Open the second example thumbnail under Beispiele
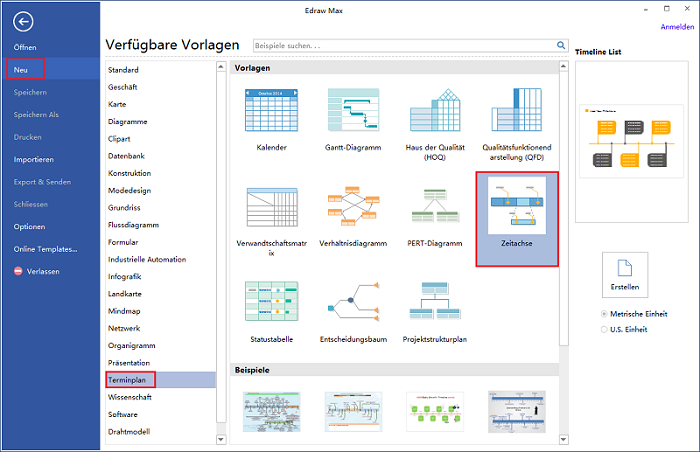This screenshot has height=452, width=700. pyautogui.click(x=353, y=412)
